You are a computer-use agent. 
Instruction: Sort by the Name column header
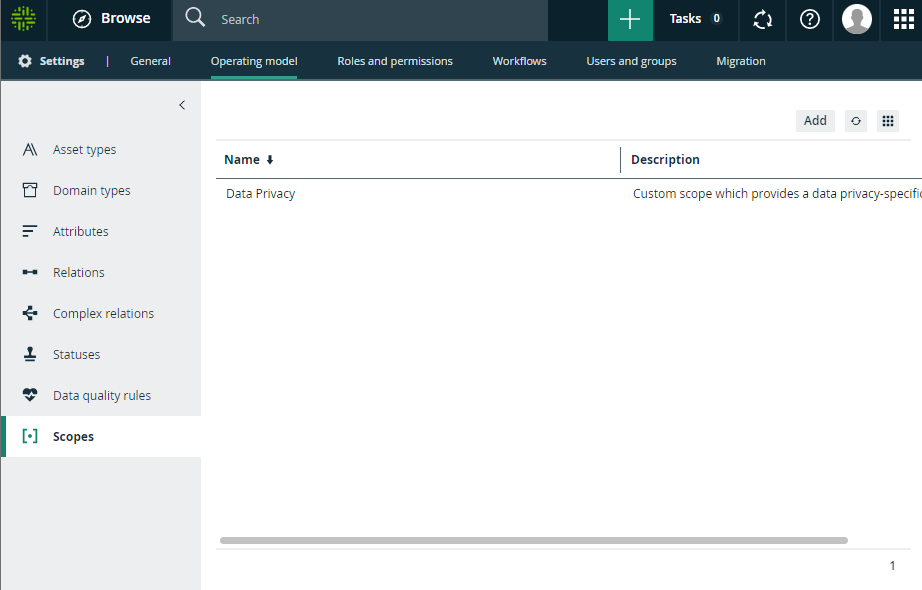[242, 160]
